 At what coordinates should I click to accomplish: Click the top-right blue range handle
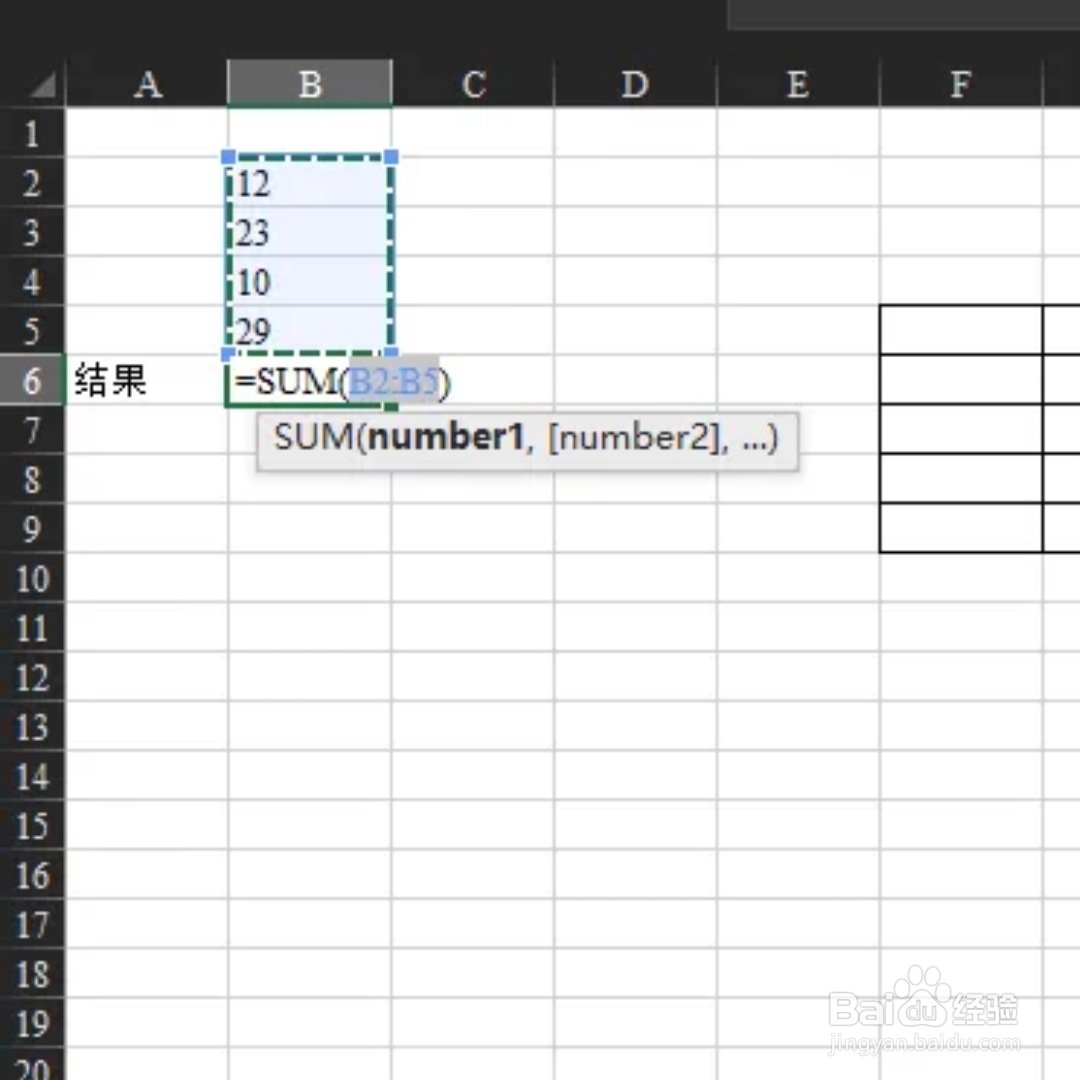point(391,157)
